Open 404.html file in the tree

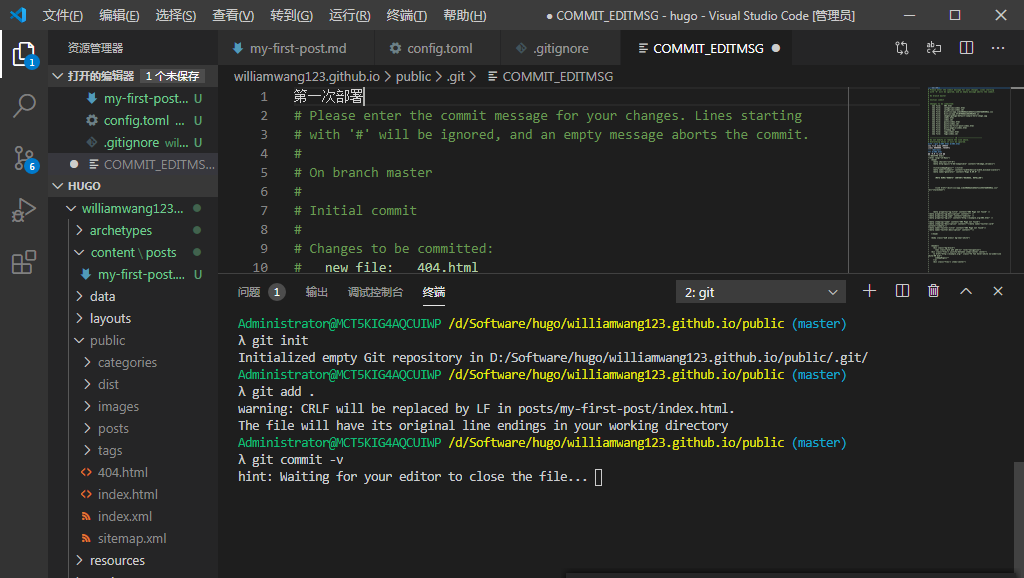[123, 472]
